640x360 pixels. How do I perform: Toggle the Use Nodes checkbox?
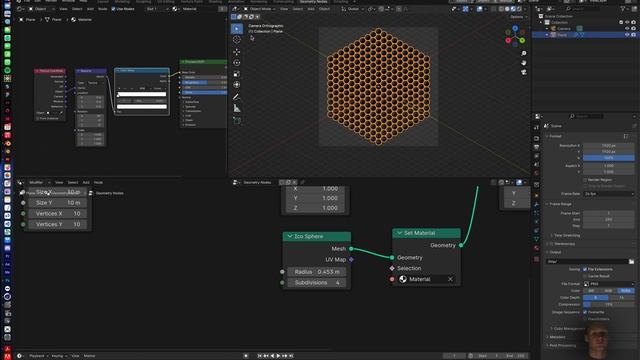[x=113, y=9]
